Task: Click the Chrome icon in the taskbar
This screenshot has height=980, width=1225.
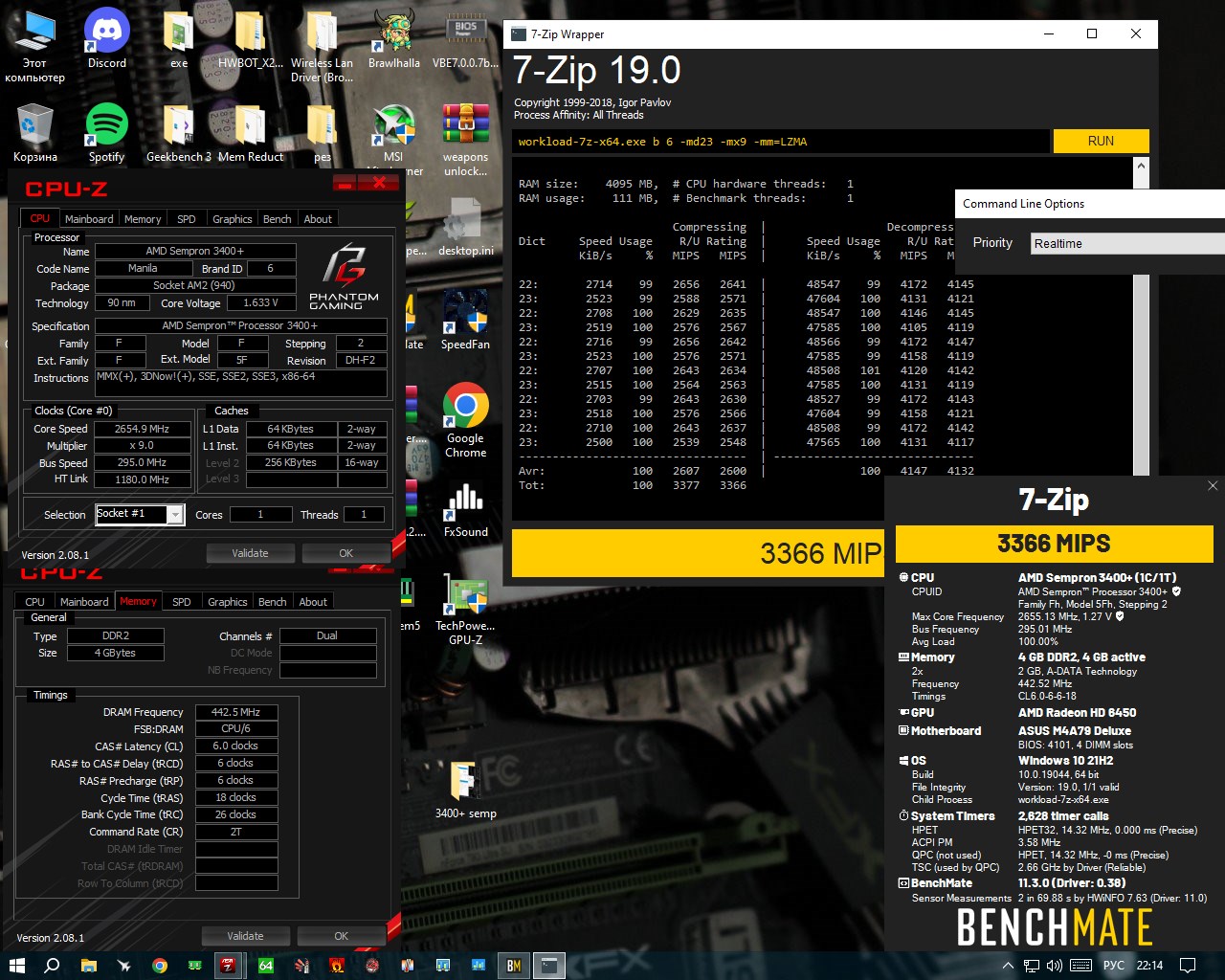Action: pyautogui.click(x=160, y=965)
